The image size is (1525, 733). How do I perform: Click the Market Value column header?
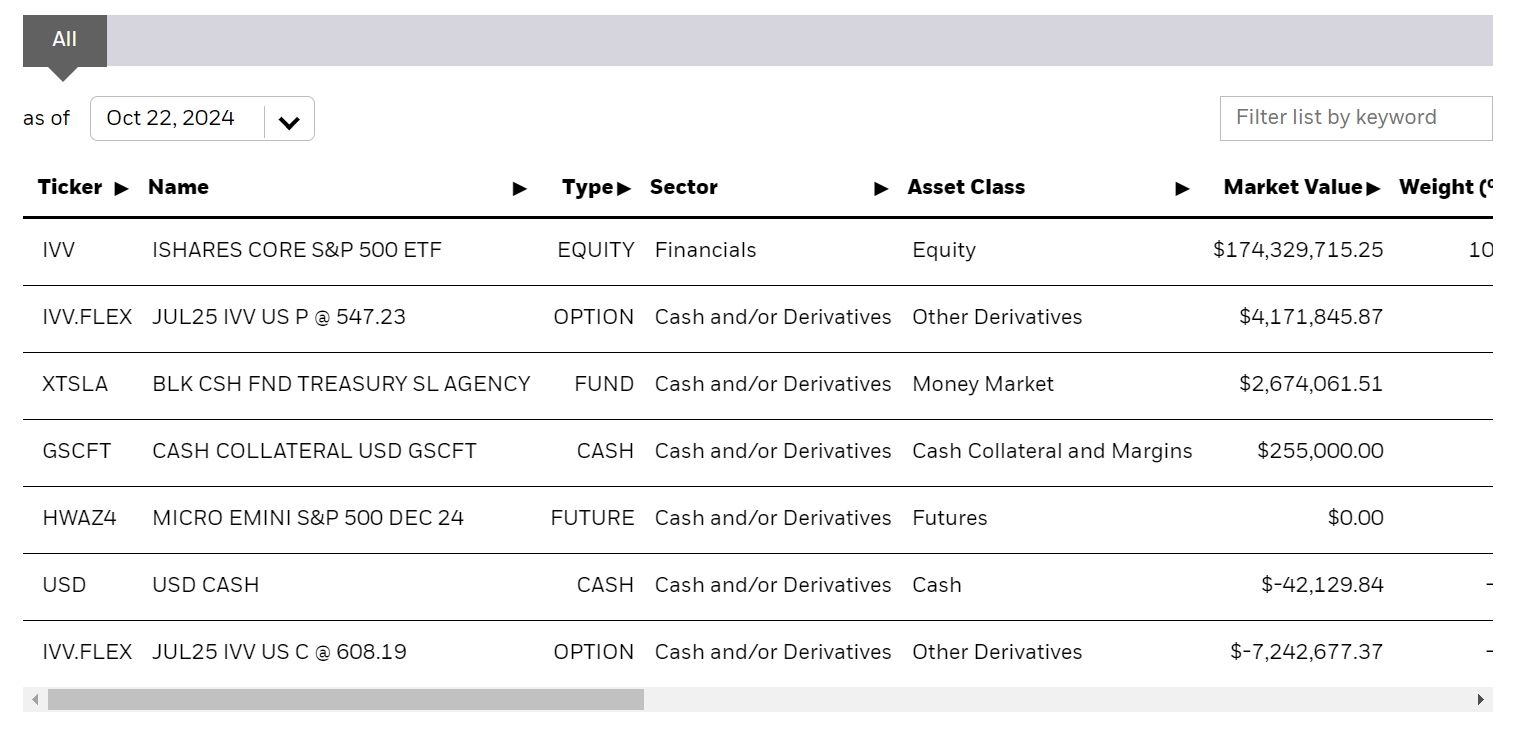(1295, 188)
